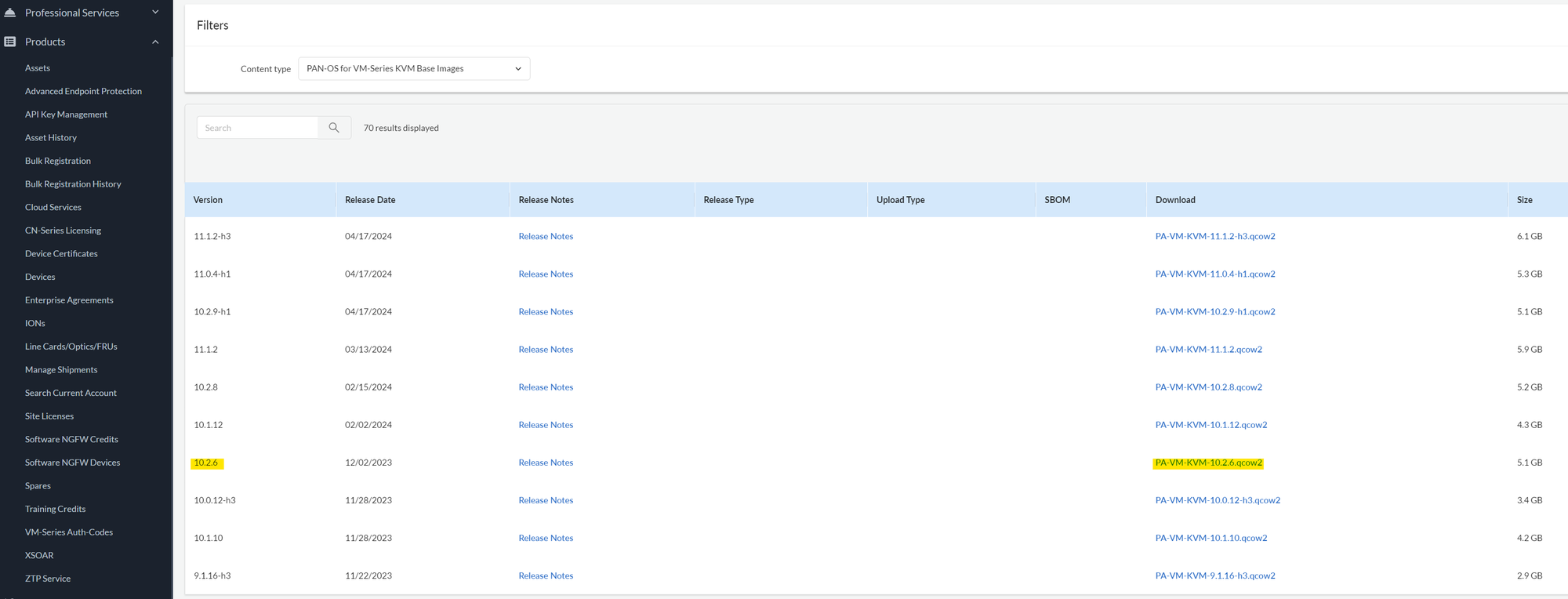
Task: Go to Device Certificates
Action: 61,254
